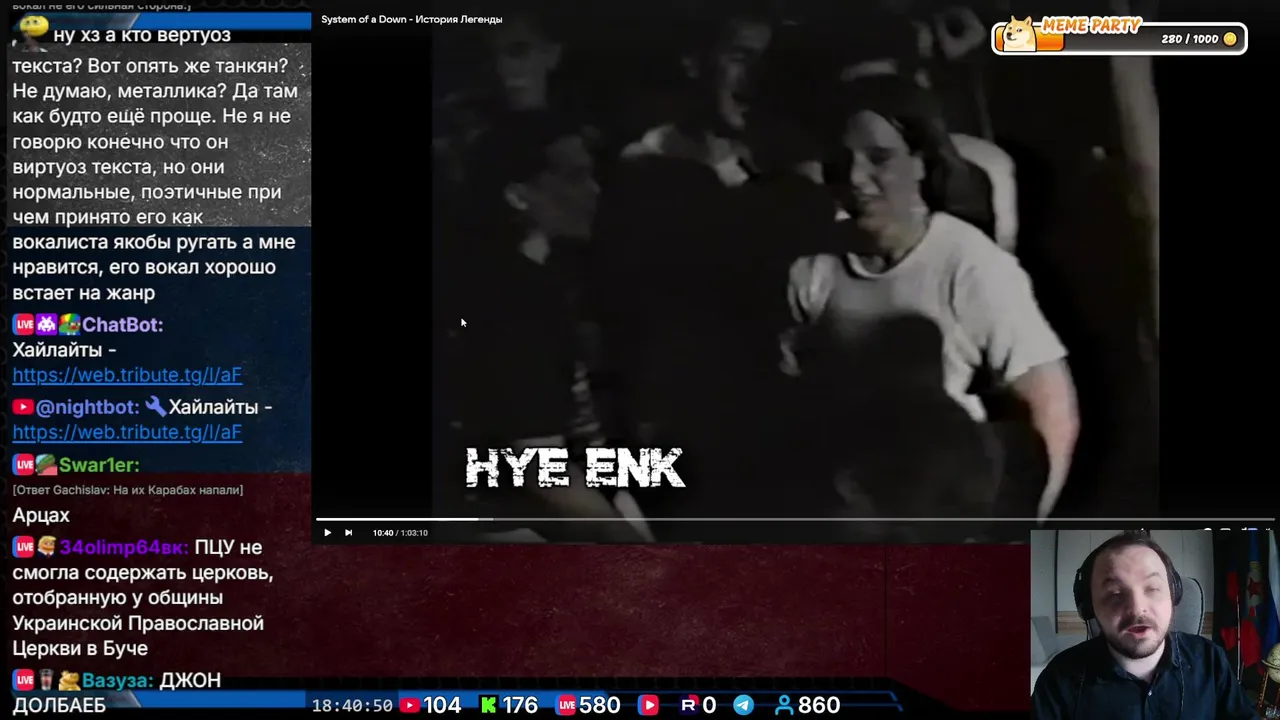
Task: Seek on the video progress bar
Action: pos(796,519)
